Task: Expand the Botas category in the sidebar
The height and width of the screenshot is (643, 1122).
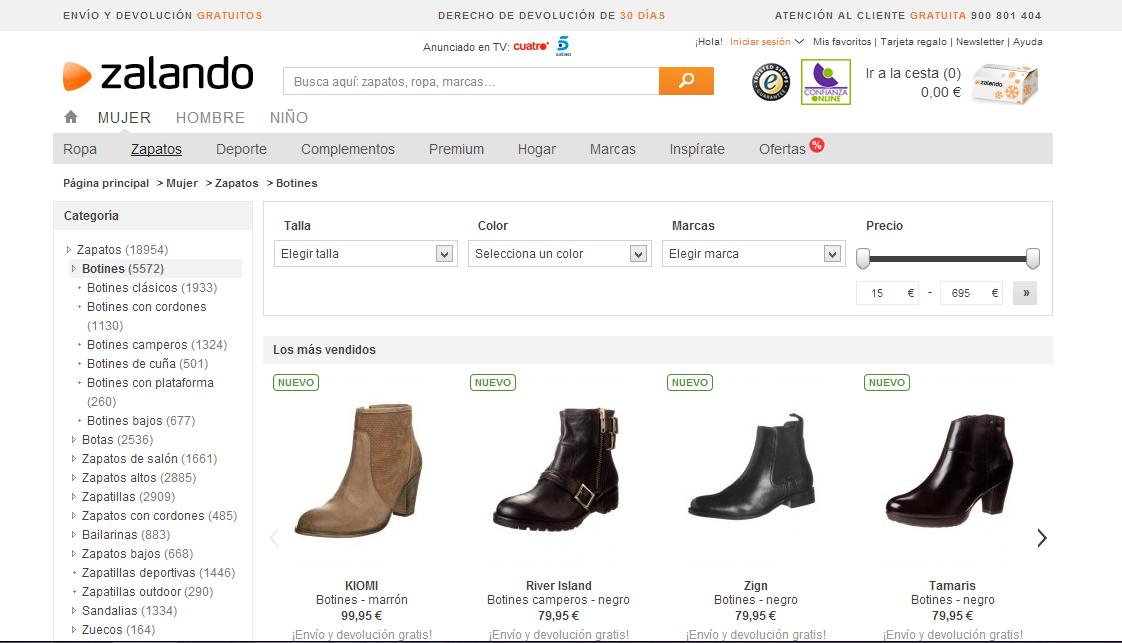Action: 97,440
